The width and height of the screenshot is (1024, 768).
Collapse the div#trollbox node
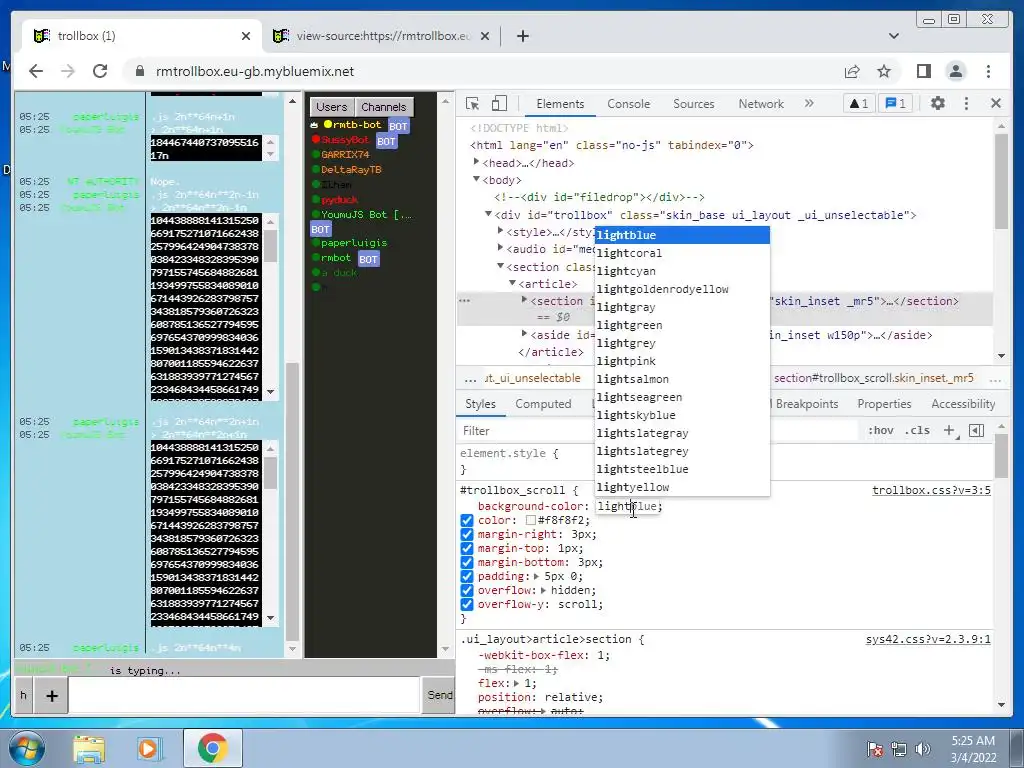(488, 214)
